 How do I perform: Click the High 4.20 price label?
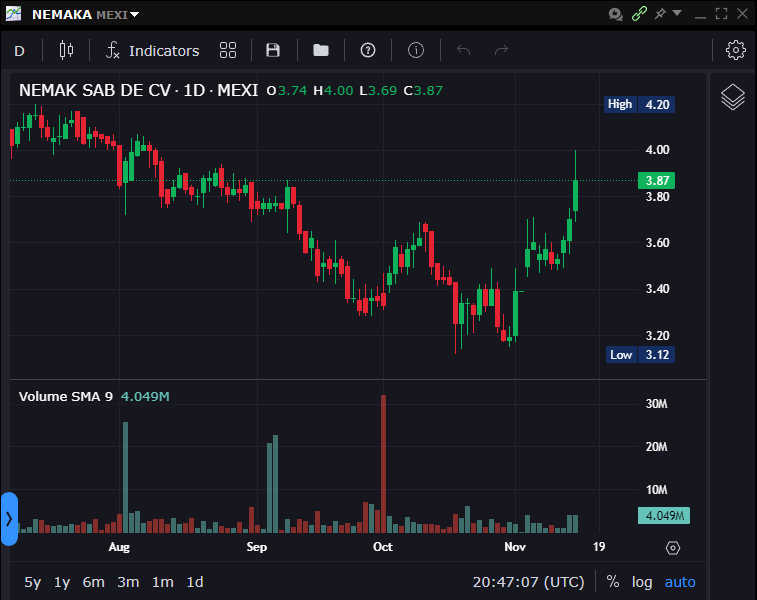pos(639,104)
